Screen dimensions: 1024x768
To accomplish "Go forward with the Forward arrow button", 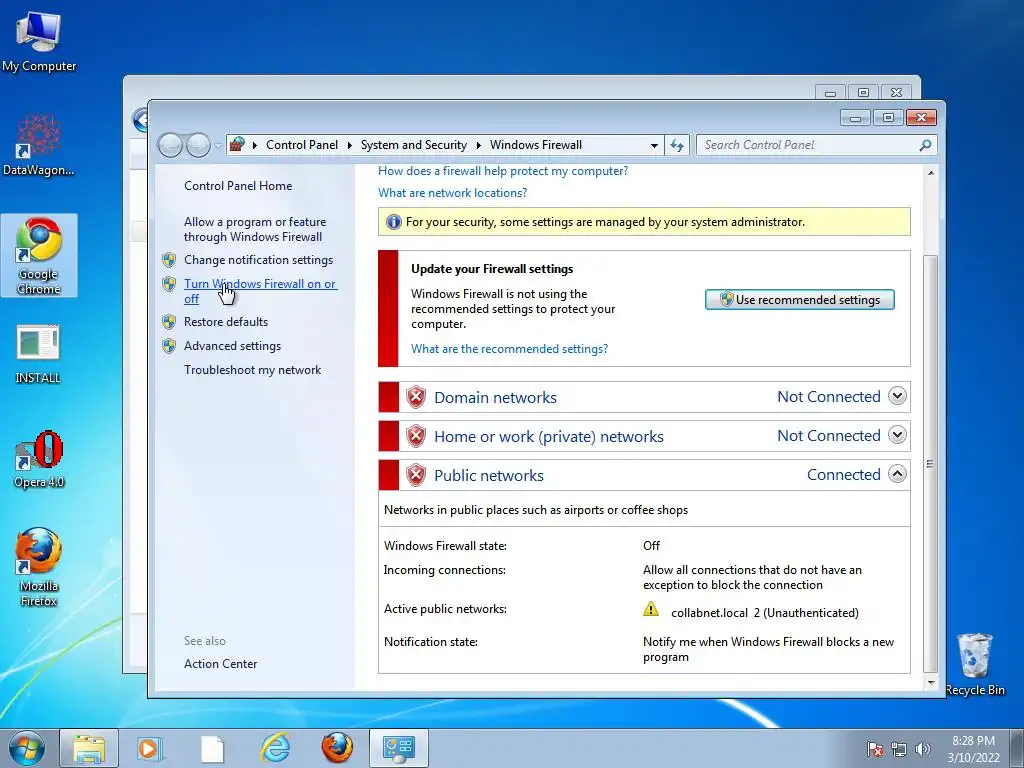I will tap(198, 145).
